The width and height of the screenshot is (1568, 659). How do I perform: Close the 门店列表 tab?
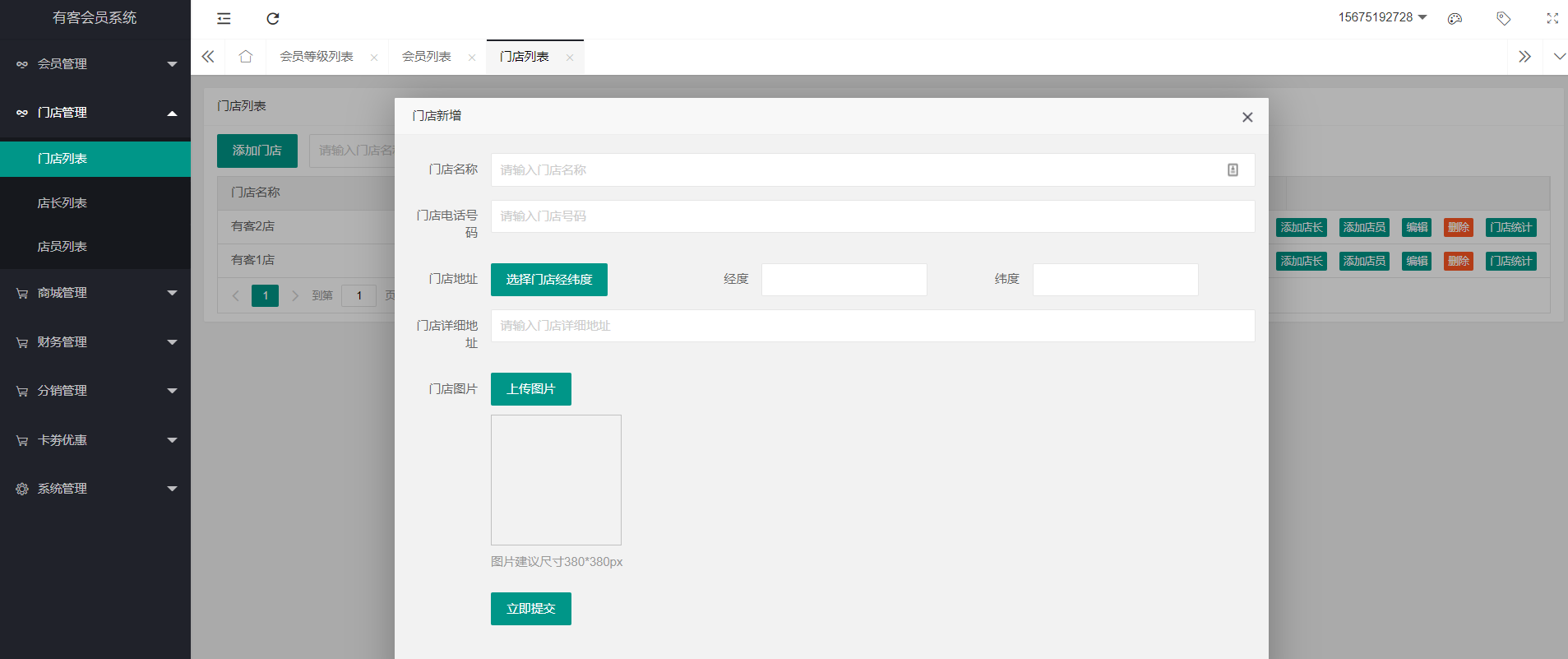point(570,58)
